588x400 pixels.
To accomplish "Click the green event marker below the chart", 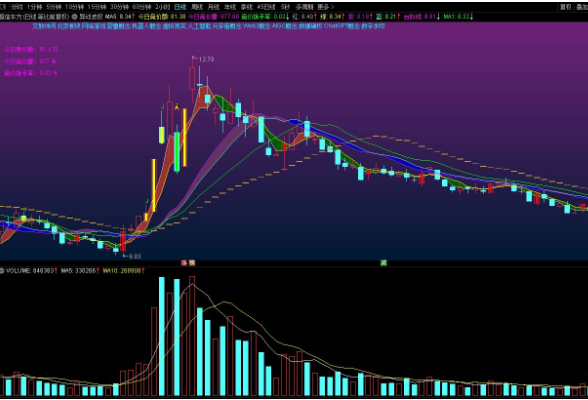I will click(x=383, y=263).
